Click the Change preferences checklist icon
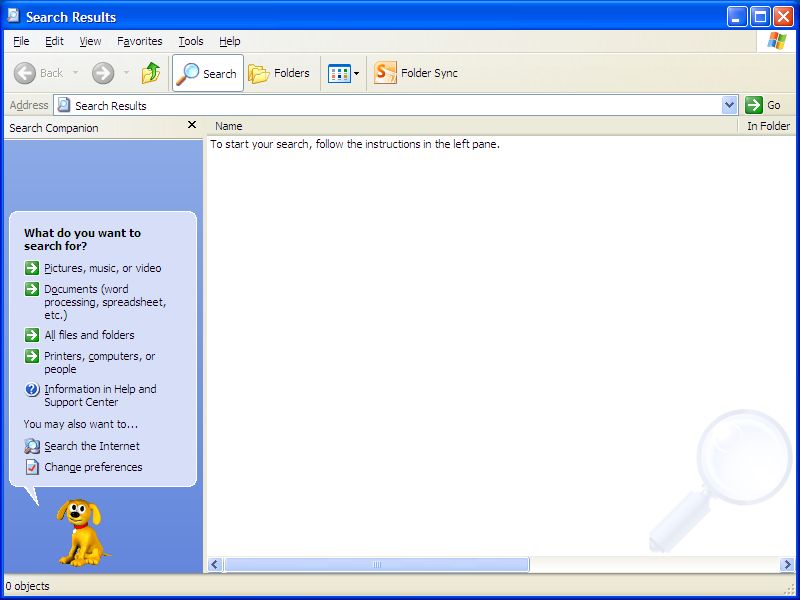 [x=32, y=467]
